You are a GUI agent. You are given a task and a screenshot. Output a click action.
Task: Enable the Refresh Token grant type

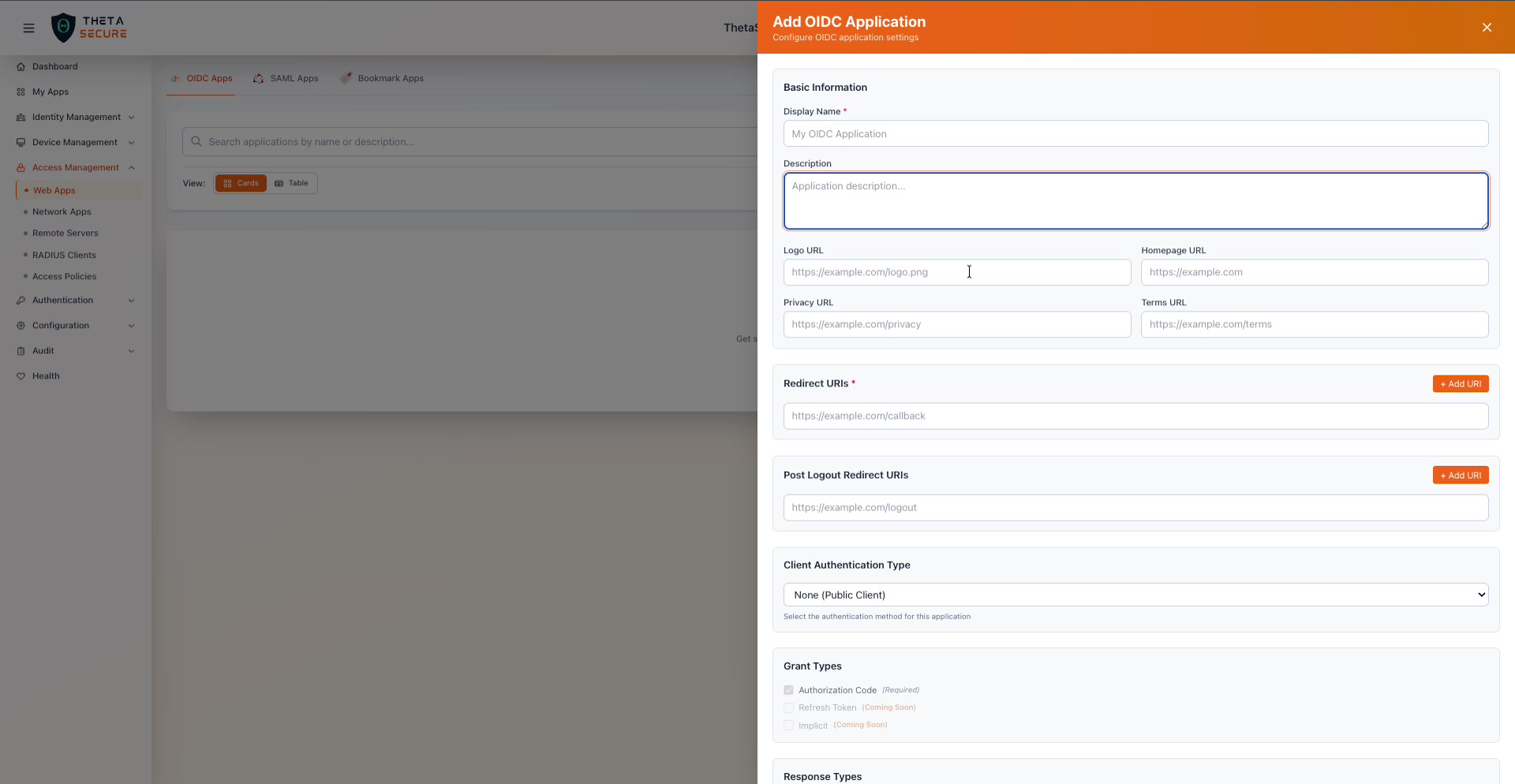[788, 707]
